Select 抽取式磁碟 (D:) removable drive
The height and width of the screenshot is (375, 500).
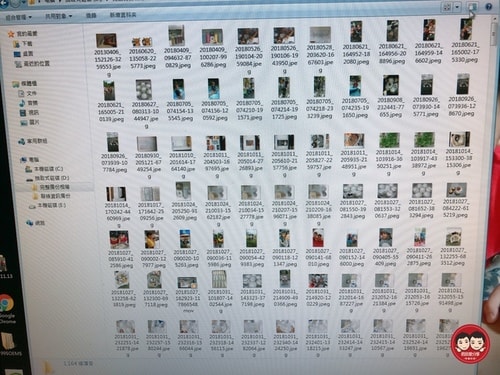click(x=48, y=178)
